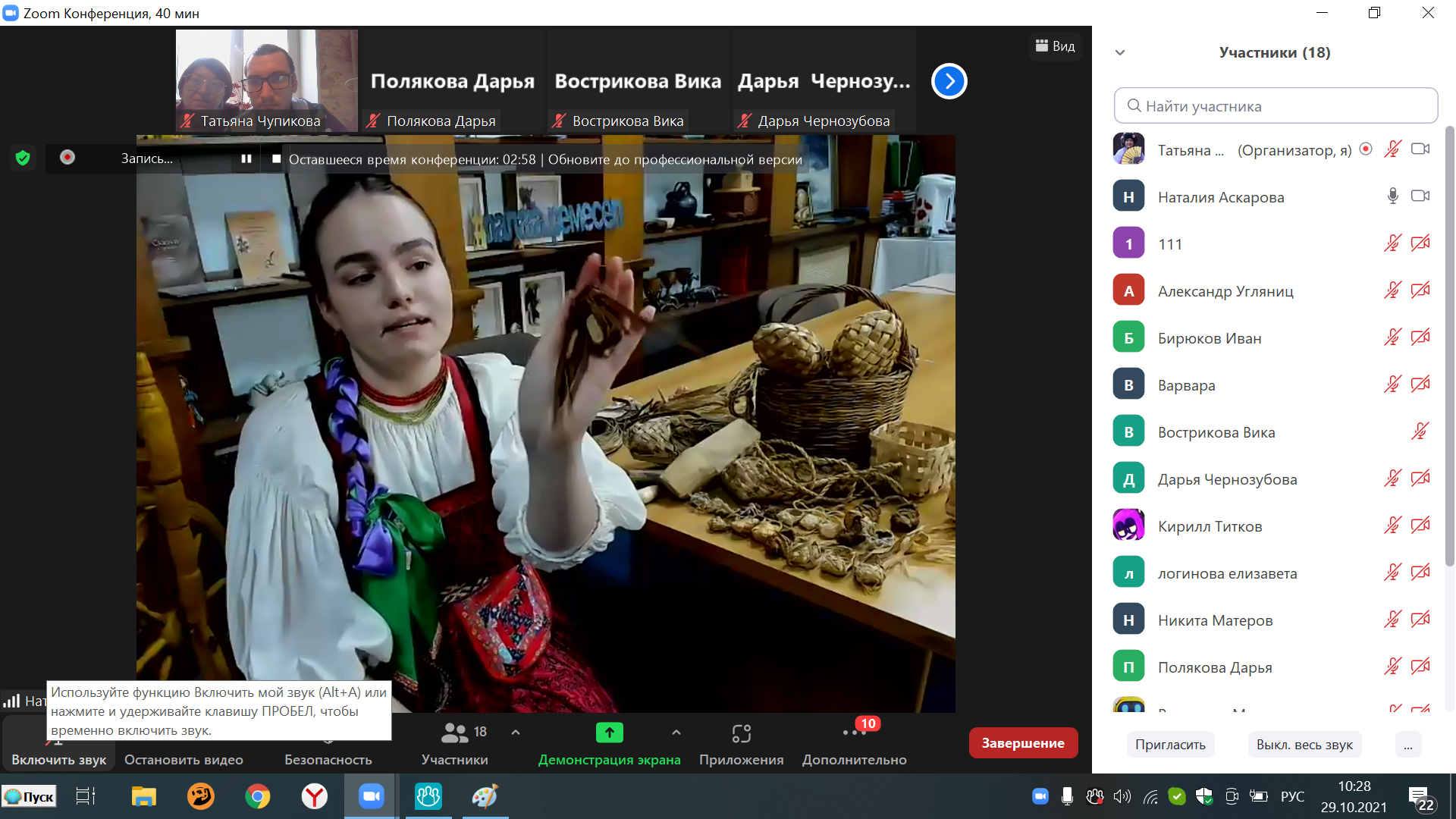Select Дарья Чернозубова video tile
This screenshot has width=1456, height=819.
824,80
